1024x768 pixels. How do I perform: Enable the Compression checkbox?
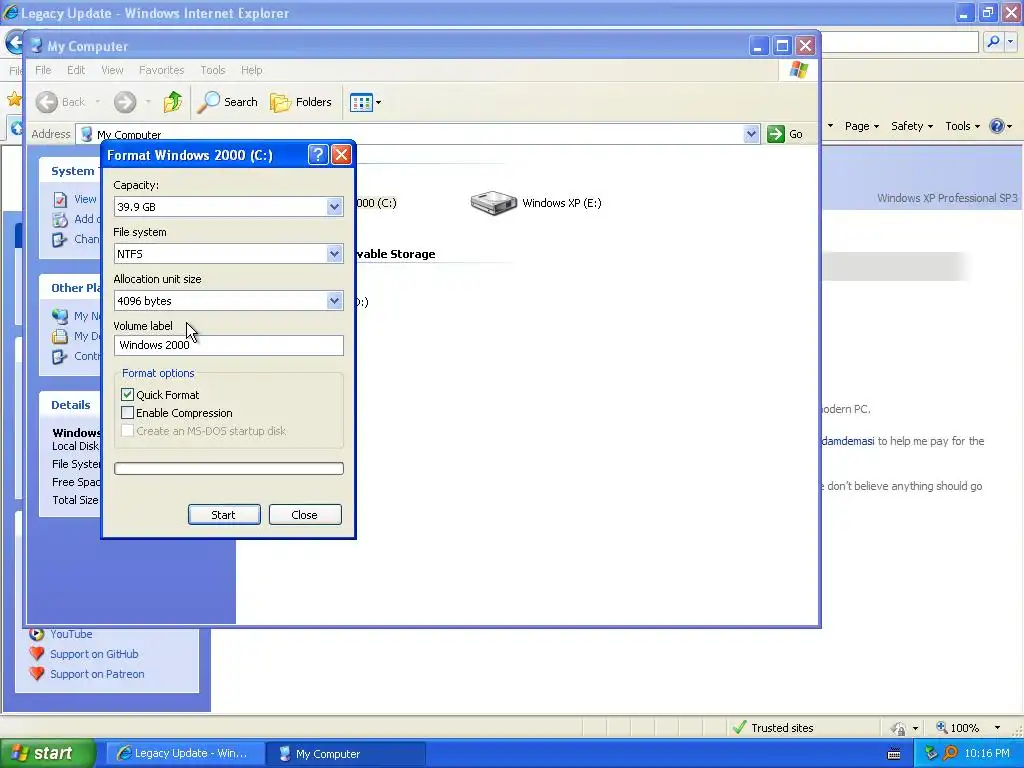pos(127,413)
